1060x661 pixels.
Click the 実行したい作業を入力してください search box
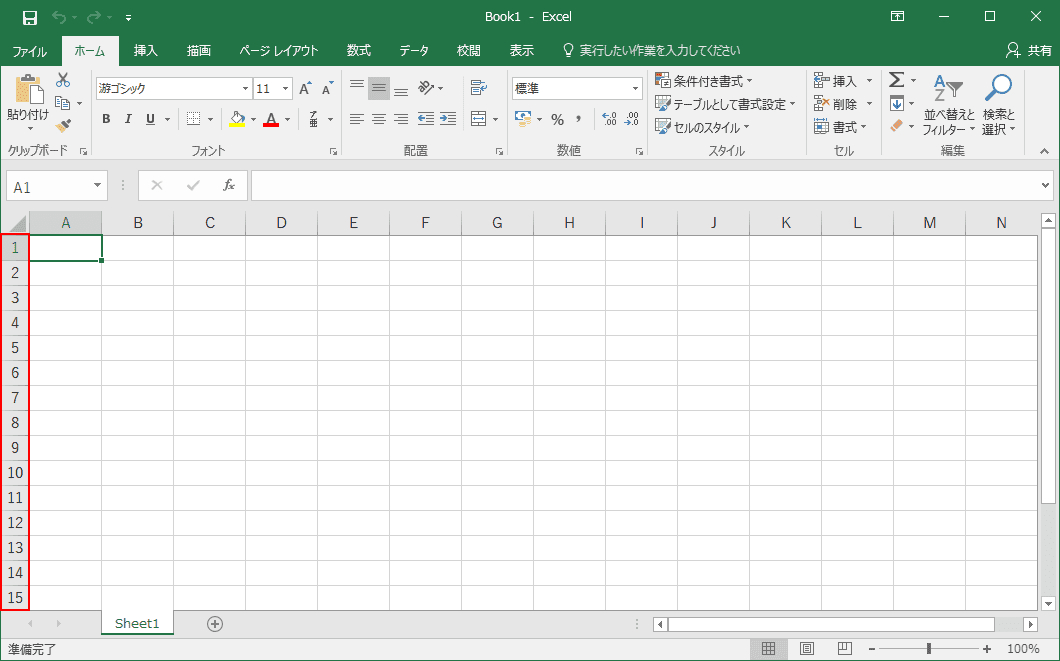(x=660, y=51)
